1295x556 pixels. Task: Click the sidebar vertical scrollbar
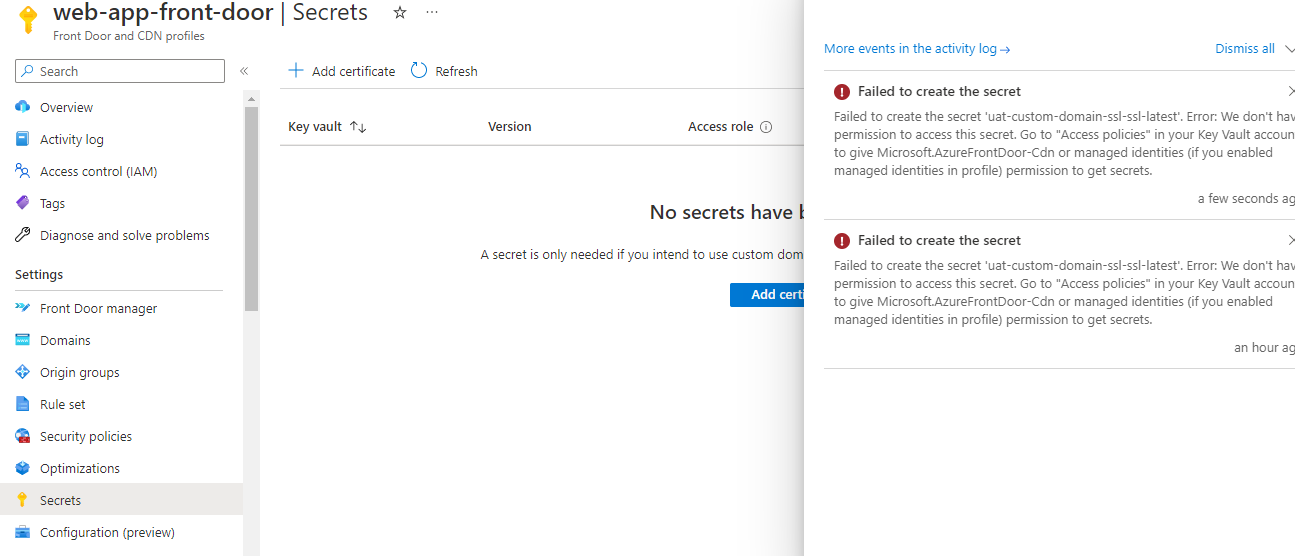[x=251, y=210]
